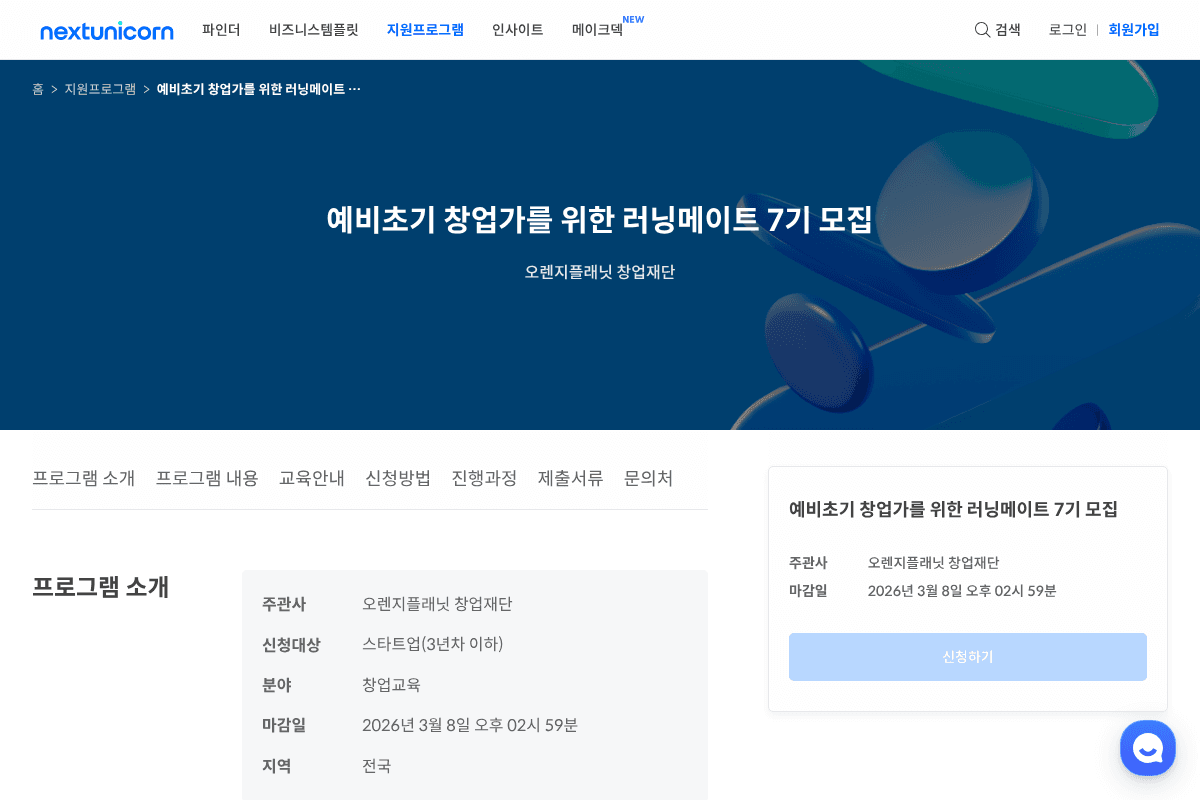This screenshot has height=800, width=1200.
Task: Switch to 제출서류 tab
Action: pyautogui.click(x=570, y=478)
